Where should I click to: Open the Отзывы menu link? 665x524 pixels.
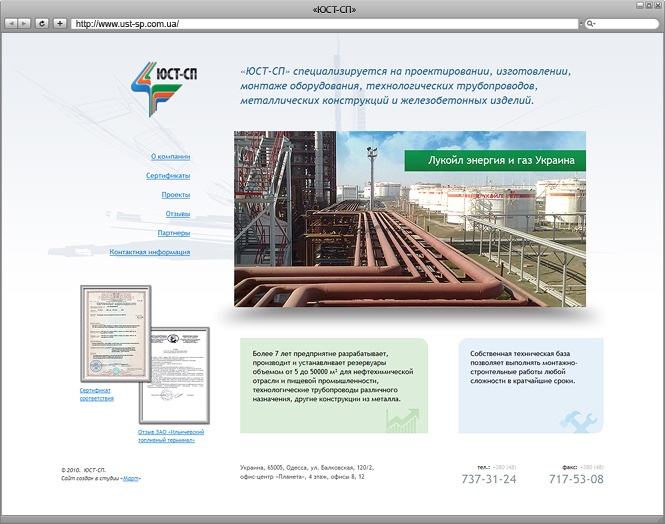(178, 214)
